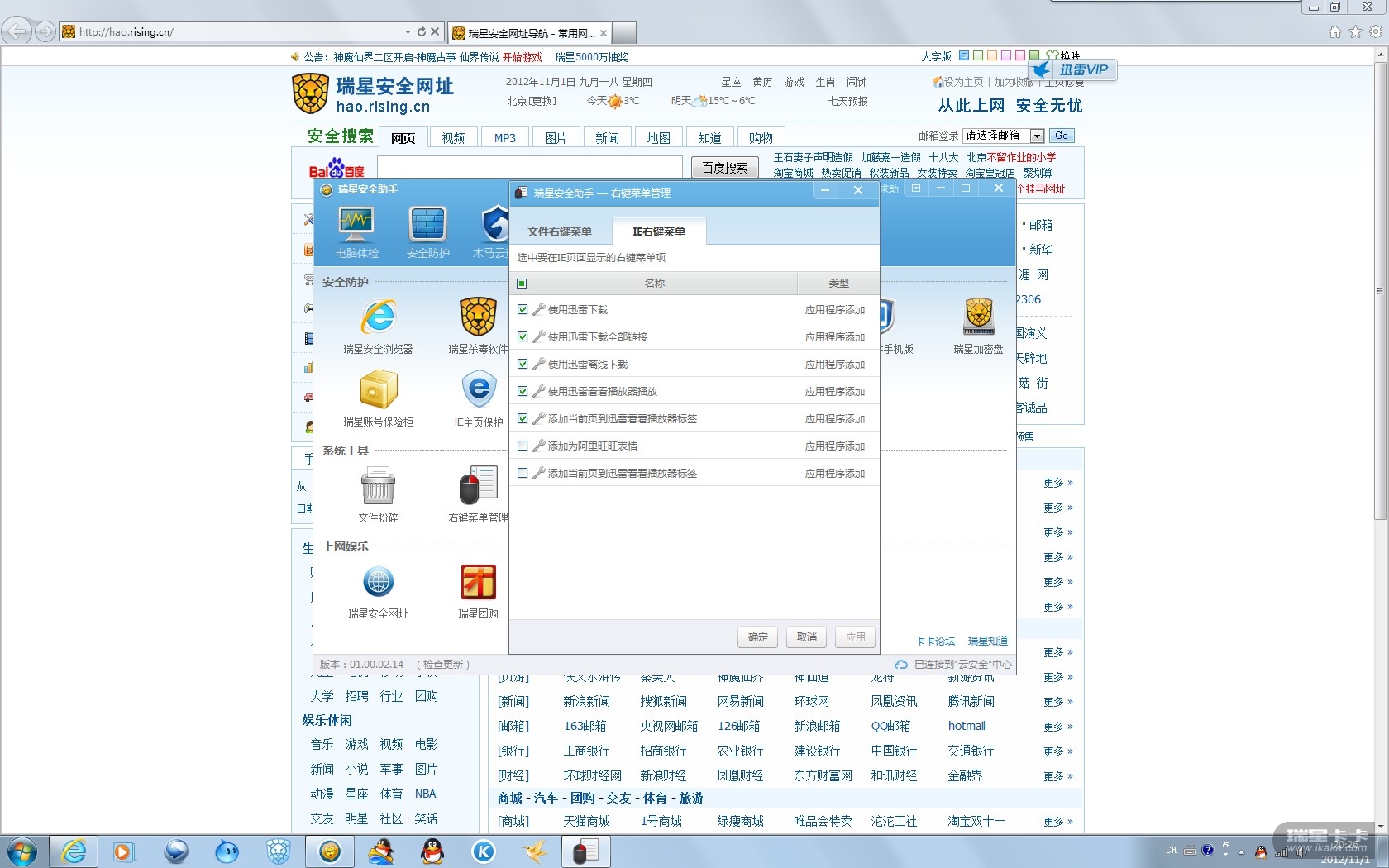
Task: Confirm with the 确定 button
Action: pos(758,637)
